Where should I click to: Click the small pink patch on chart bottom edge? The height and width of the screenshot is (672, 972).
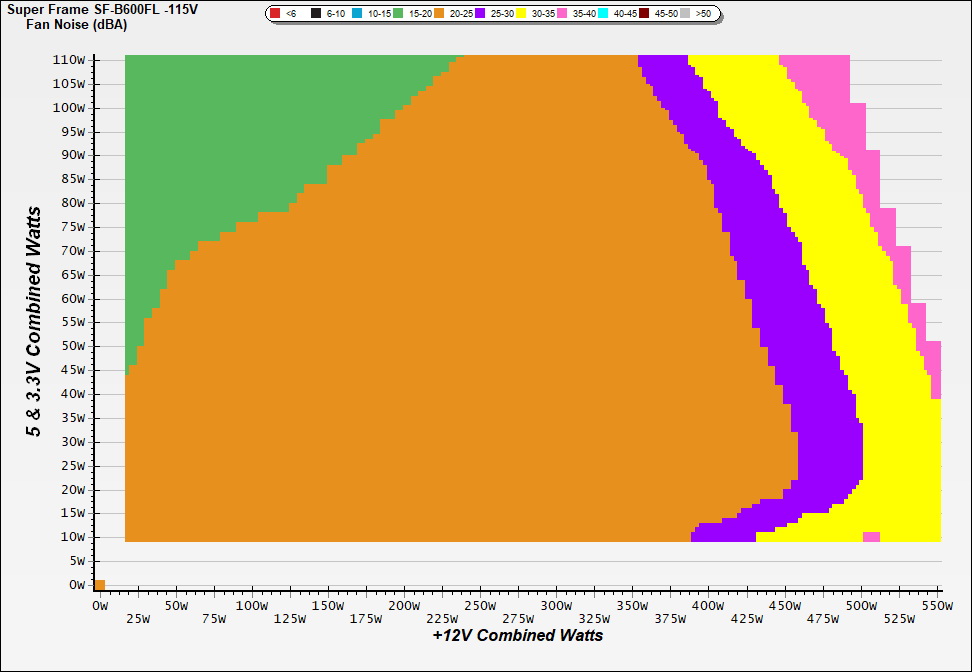click(x=871, y=537)
